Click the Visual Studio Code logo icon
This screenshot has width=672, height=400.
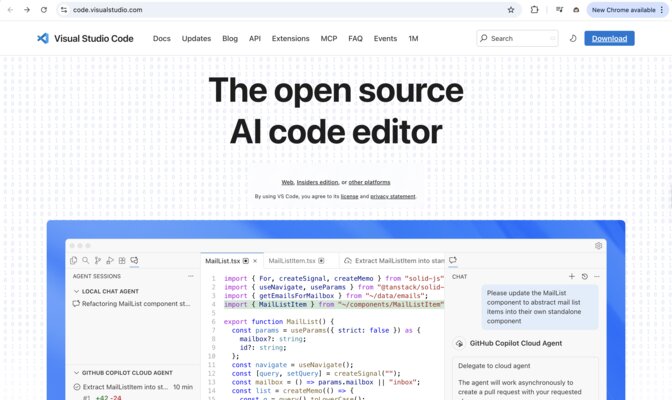coord(42,38)
